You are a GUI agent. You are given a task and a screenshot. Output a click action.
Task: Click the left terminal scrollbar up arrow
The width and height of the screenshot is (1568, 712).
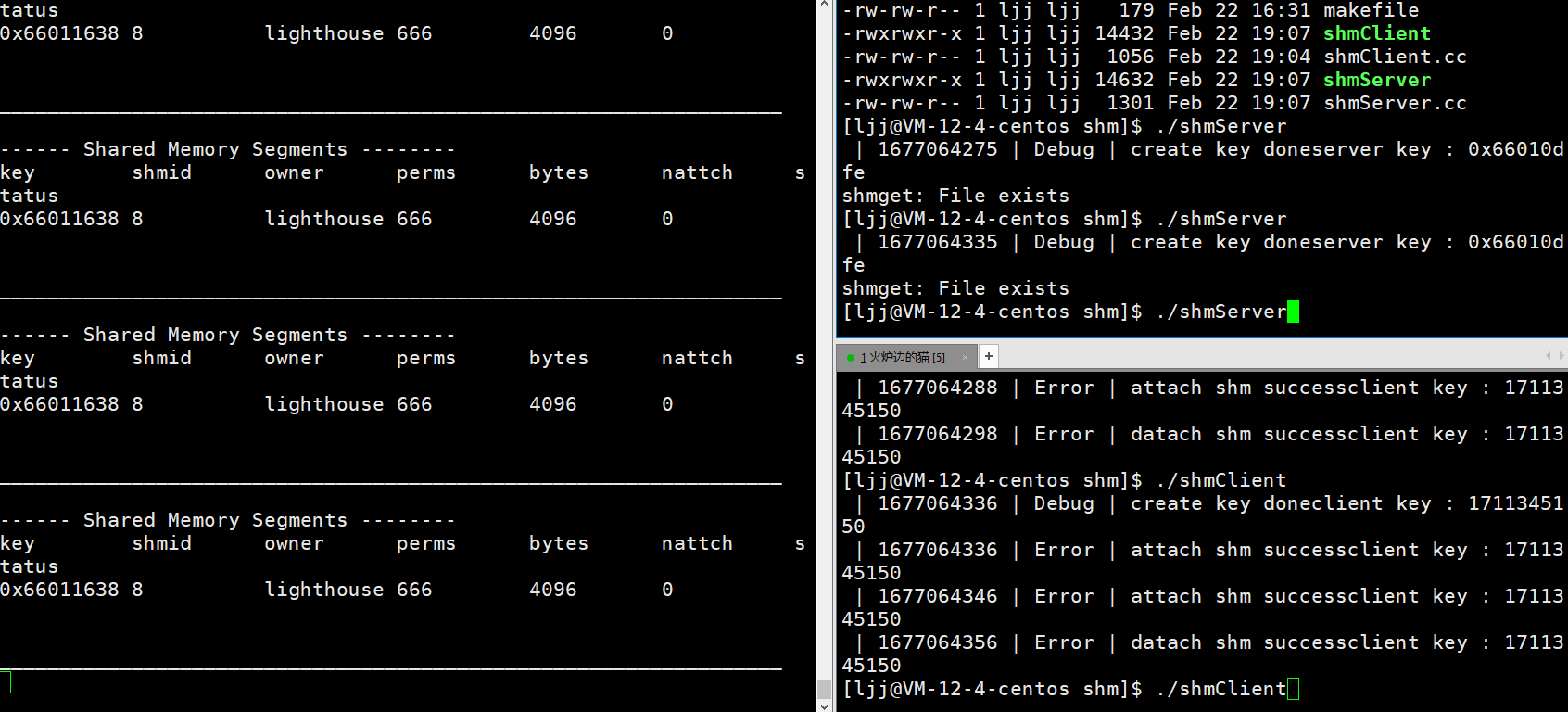[824, 6]
